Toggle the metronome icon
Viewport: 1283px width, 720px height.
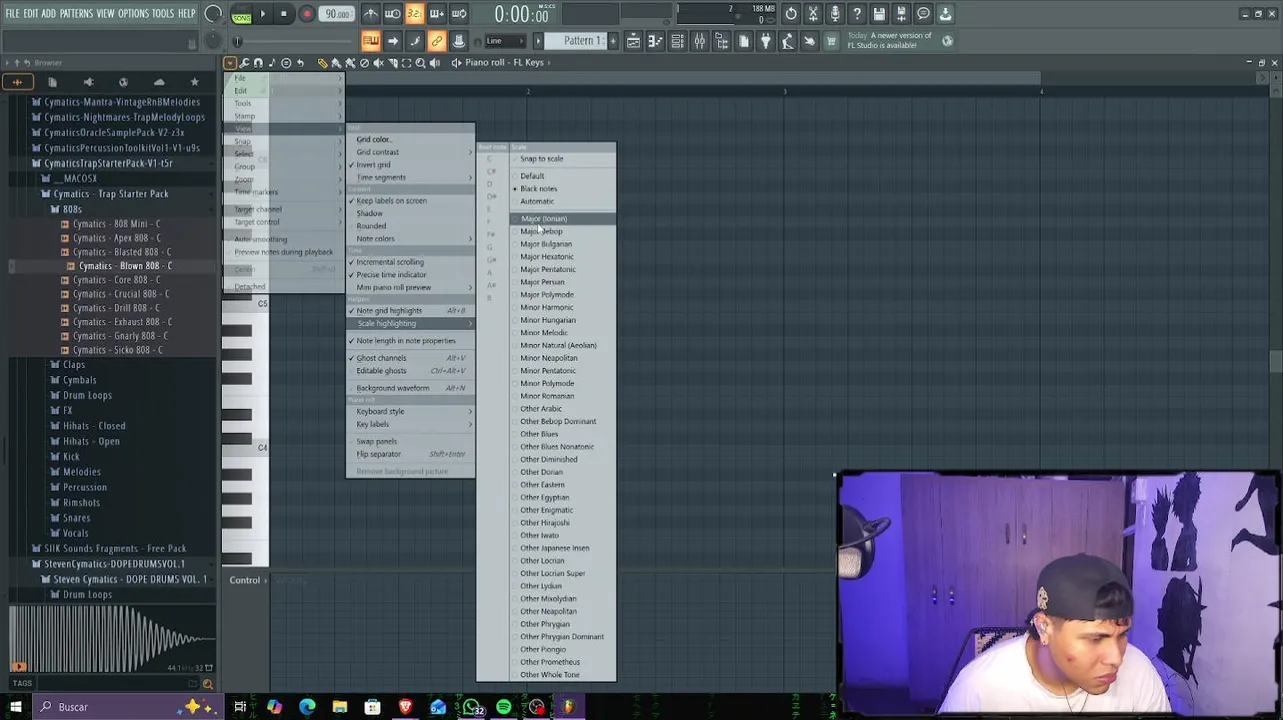(x=371, y=14)
